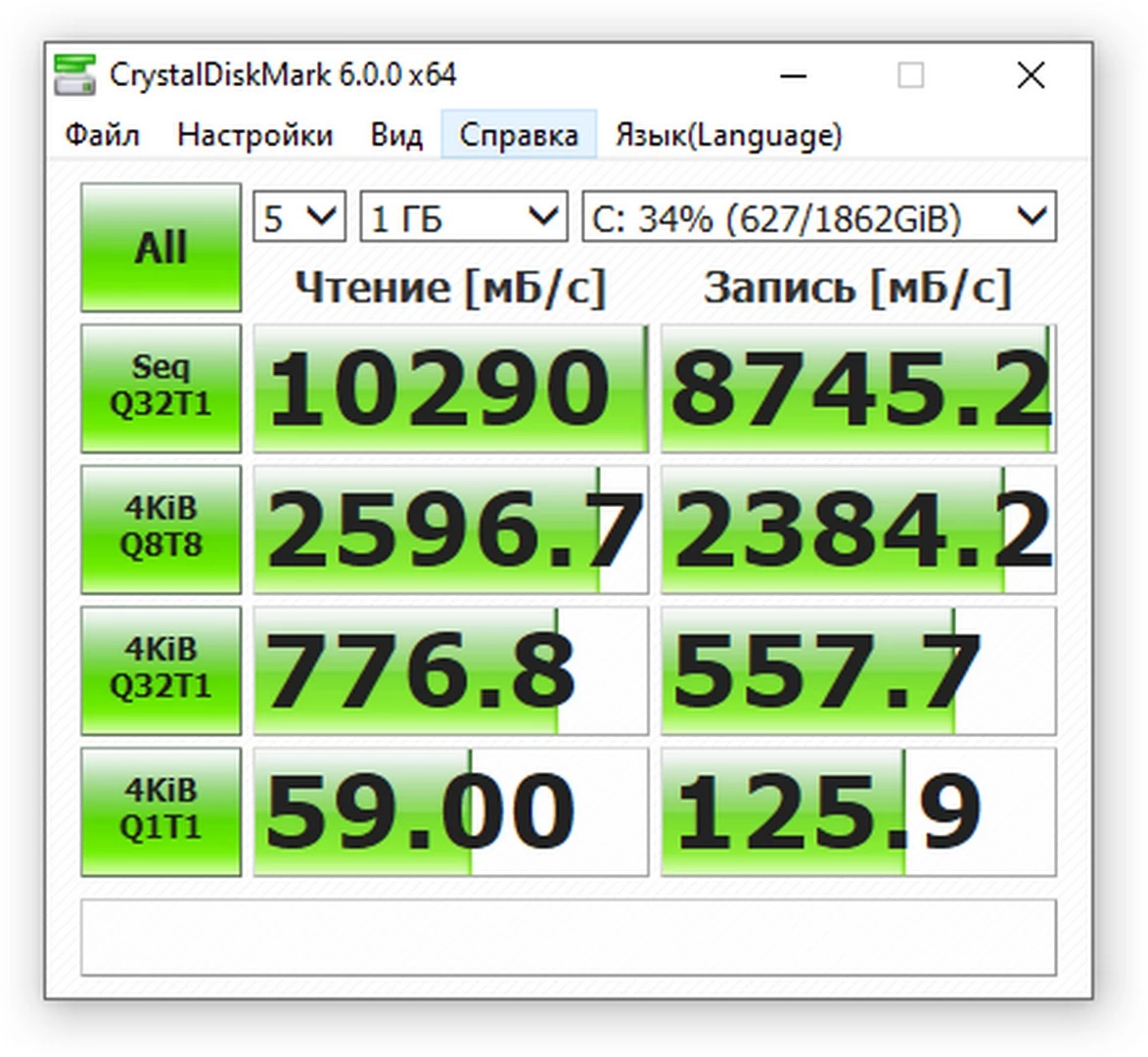Viewport: 1148px width, 1057px height.
Task: Click the 4KiB Q32T1 write result 557.7
Action: click(859, 670)
